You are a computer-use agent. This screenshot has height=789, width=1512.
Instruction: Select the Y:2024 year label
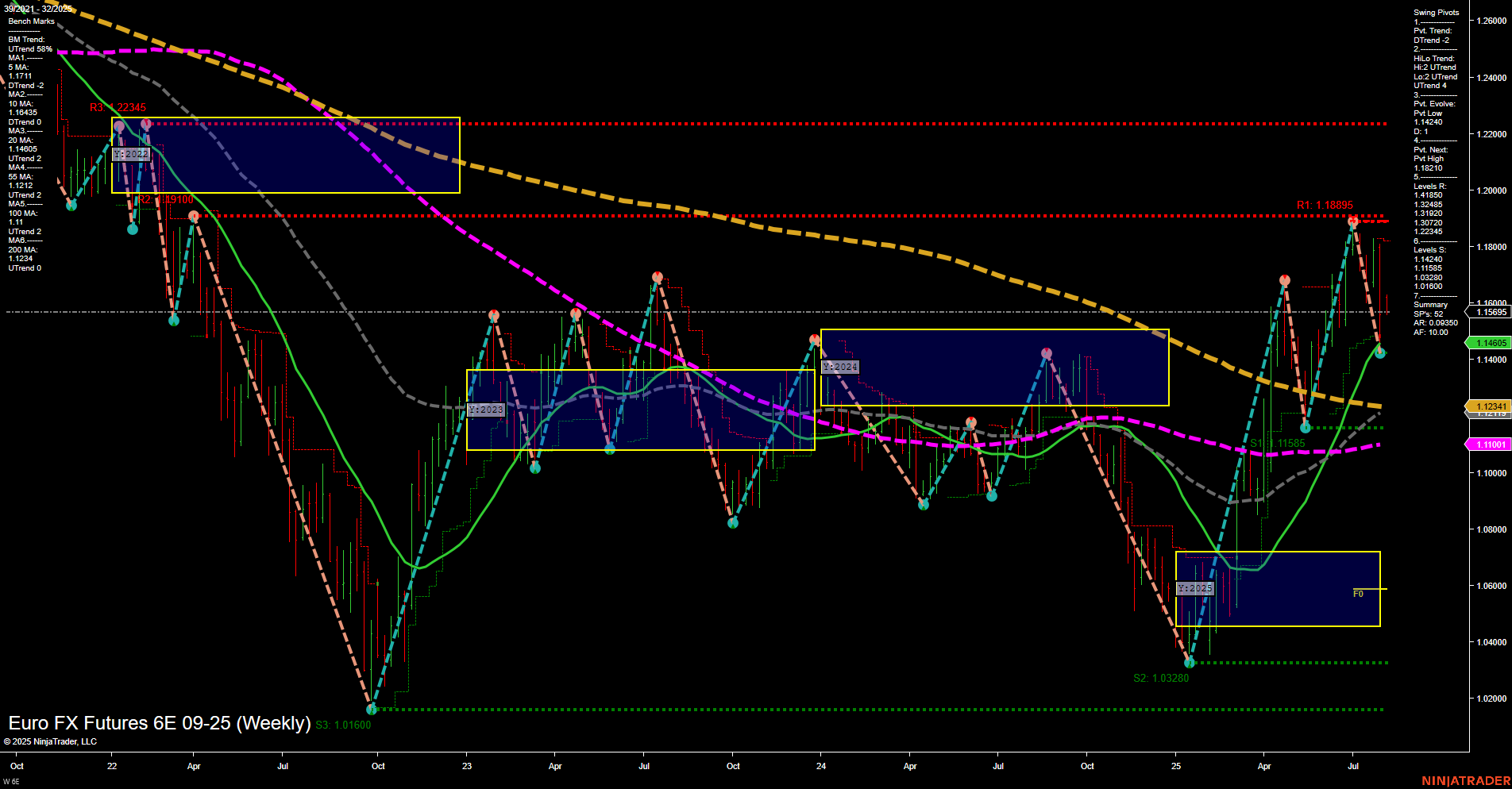[x=839, y=367]
